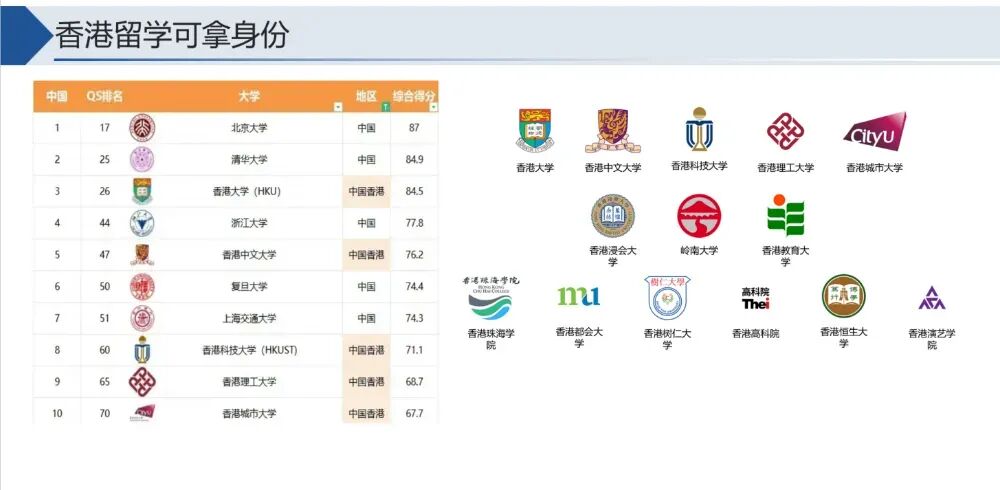Click the CUHK crest in the QS rank 47 row
This screenshot has width=1000, height=490.
pyautogui.click(x=142, y=255)
